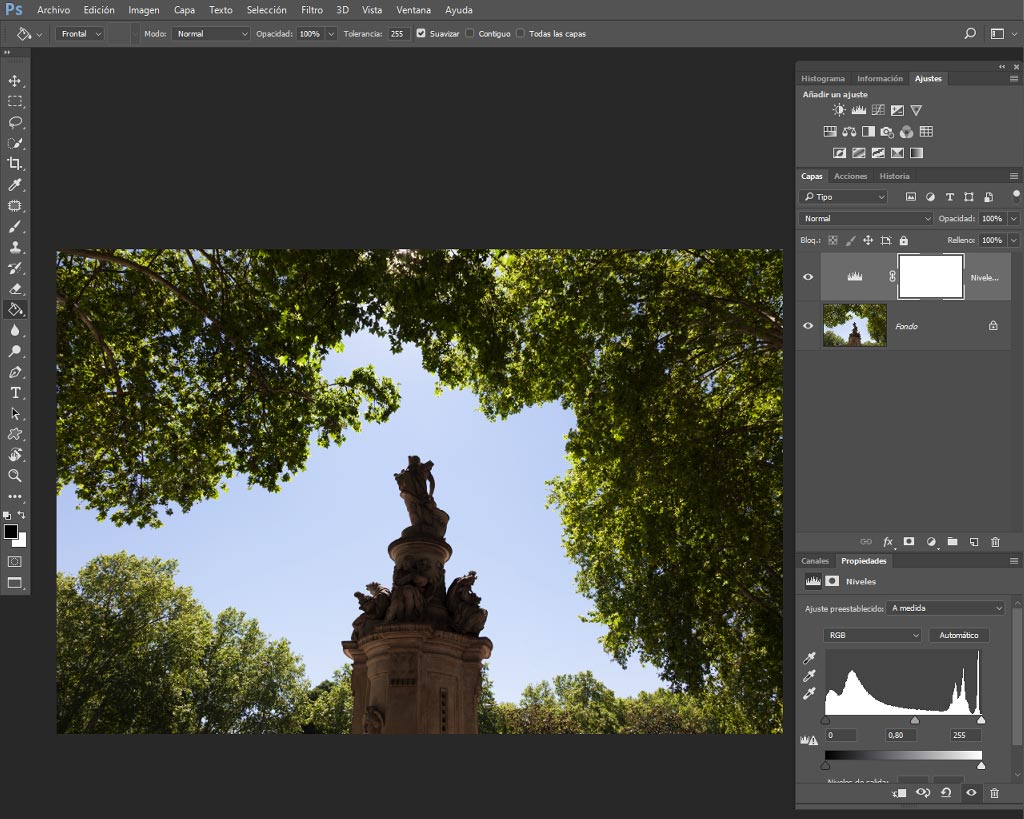Open the Opacidad dropdown in options bar
This screenshot has width=1024, height=819.
(x=331, y=34)
